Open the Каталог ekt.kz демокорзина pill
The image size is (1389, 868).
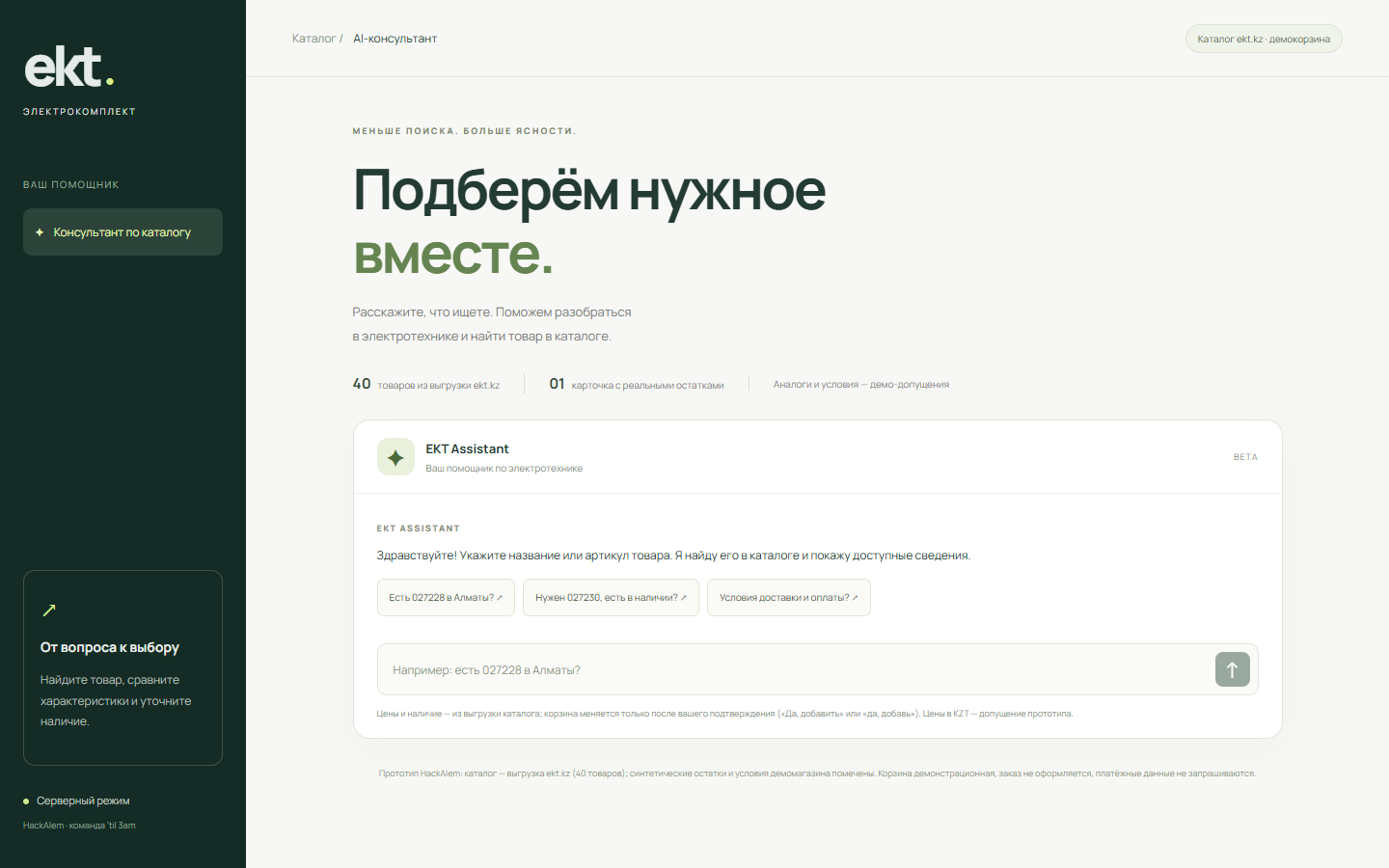1264,39
